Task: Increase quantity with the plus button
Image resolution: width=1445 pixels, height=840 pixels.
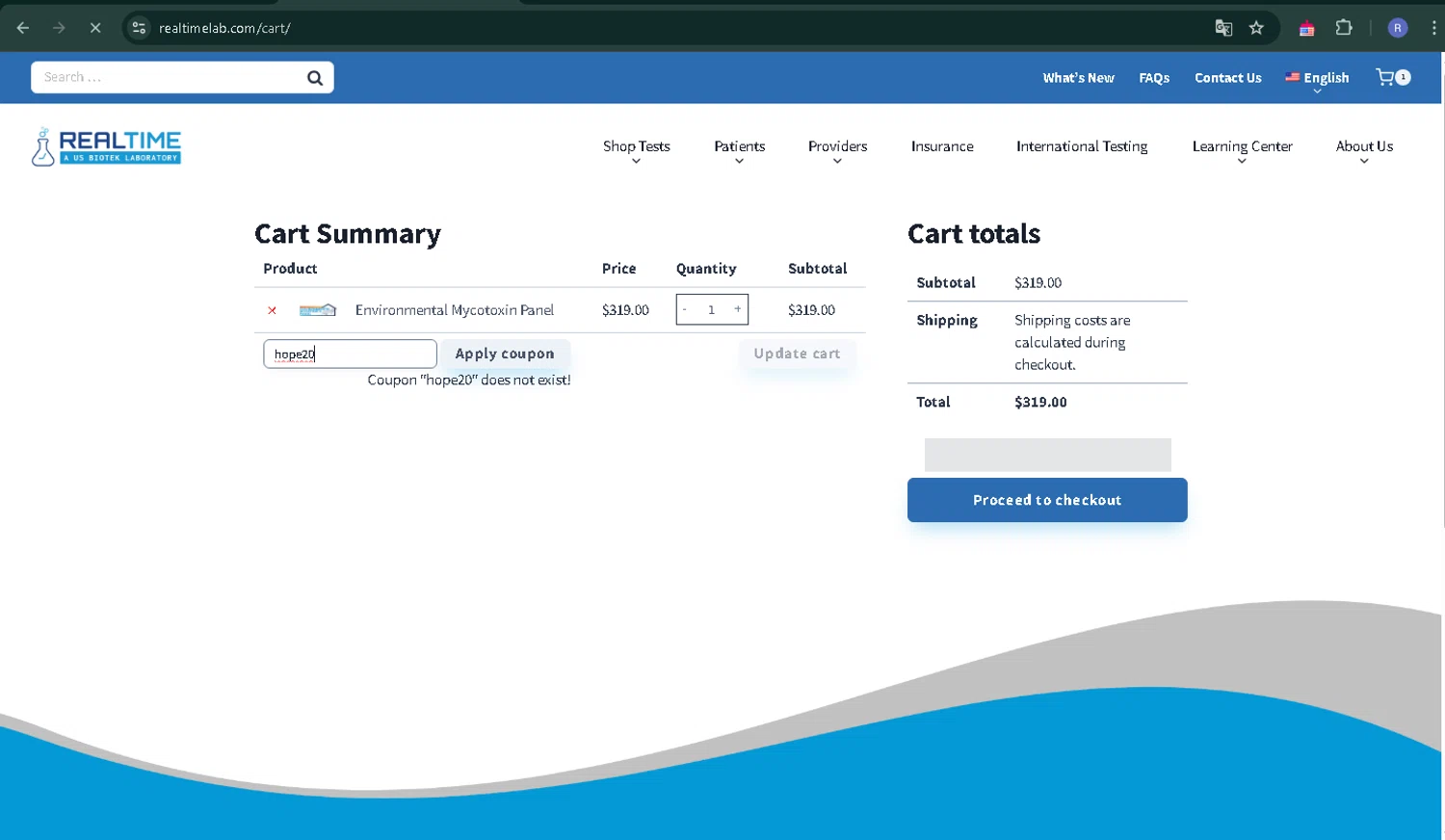Action: (738, 309)
